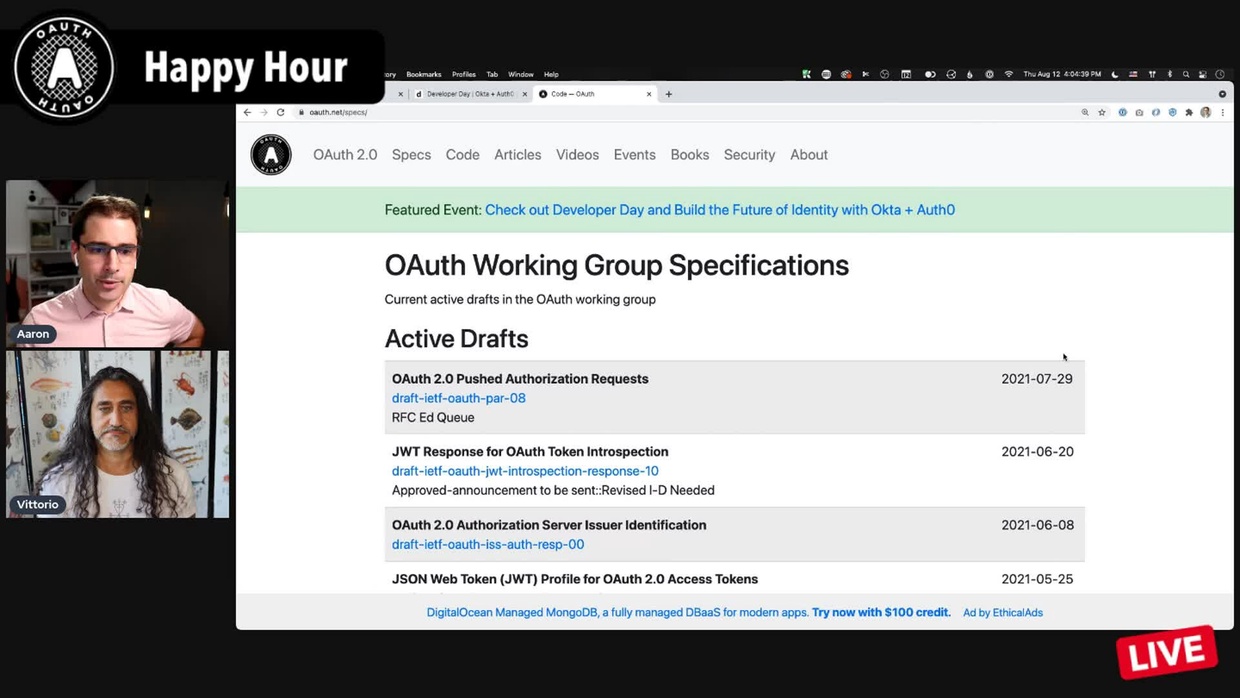Open the draft-ietf-oauth-par-08 link
1240x698 pixels.
point(458,398)
